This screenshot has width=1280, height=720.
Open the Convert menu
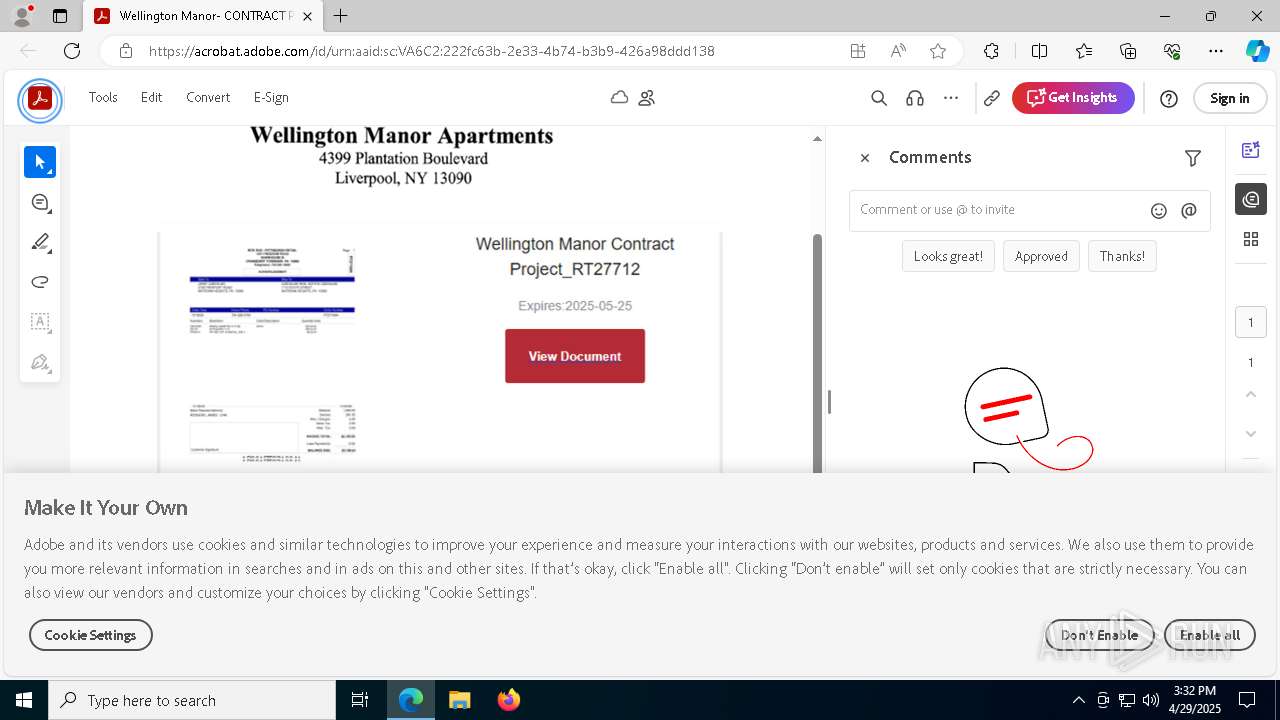point(208,97)
